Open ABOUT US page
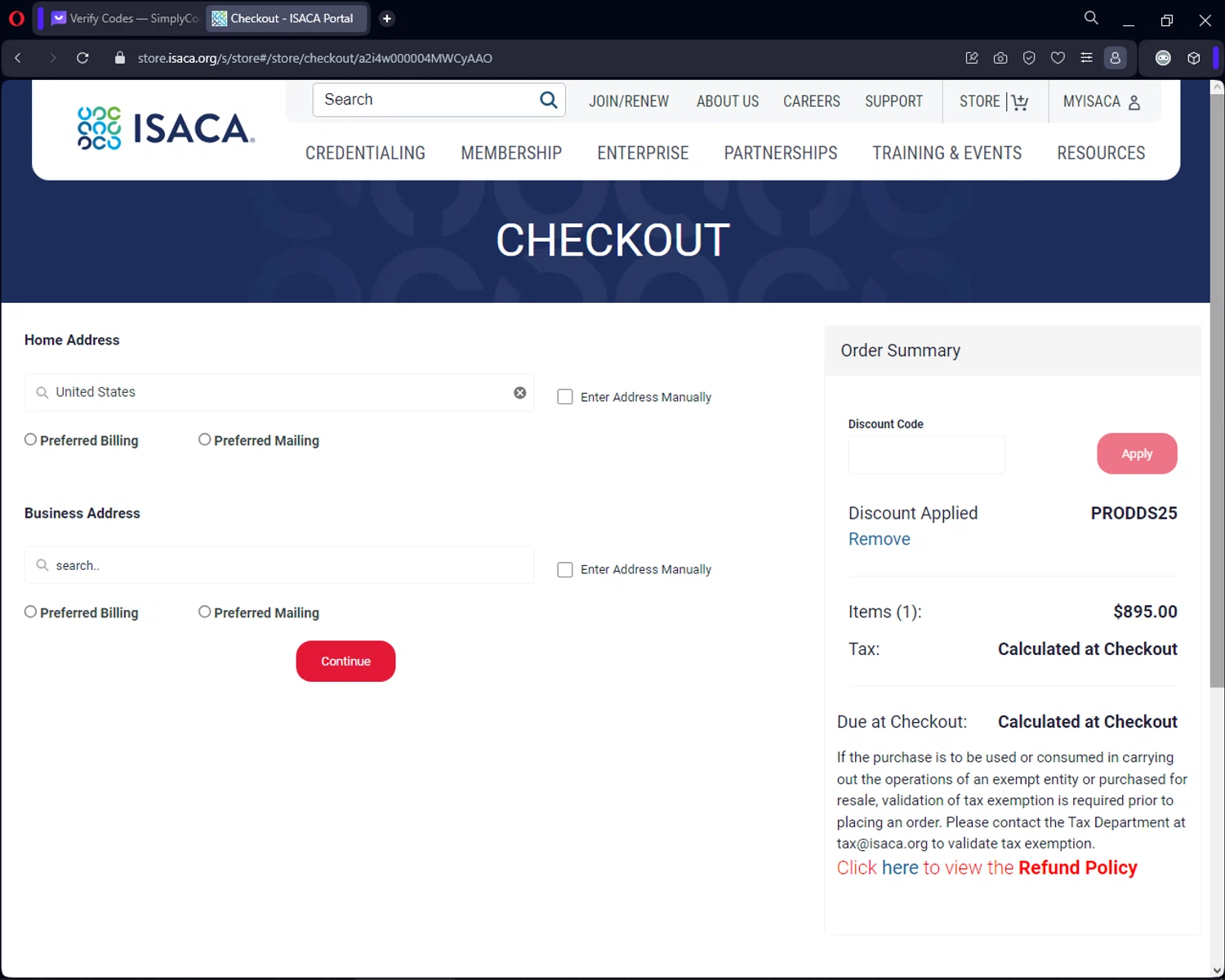 click(728, 101)
